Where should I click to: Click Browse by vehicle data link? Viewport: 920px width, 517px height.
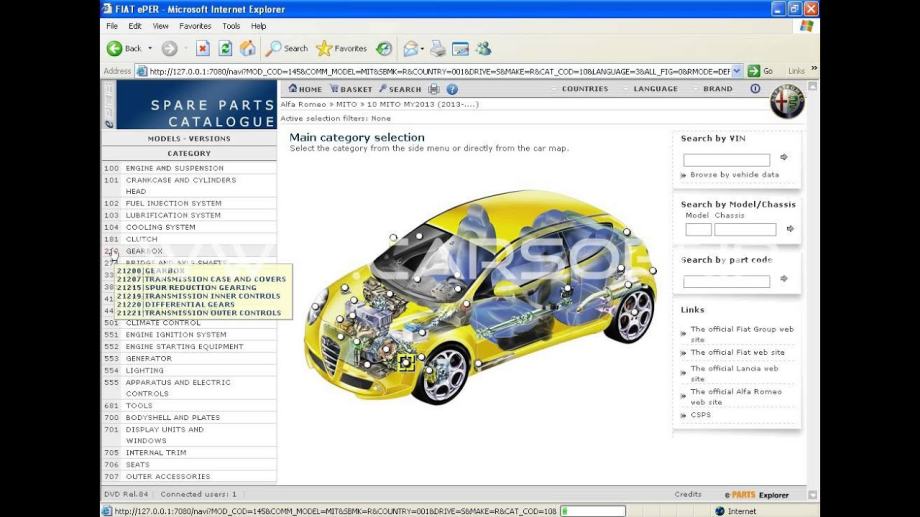click(734, 175)
